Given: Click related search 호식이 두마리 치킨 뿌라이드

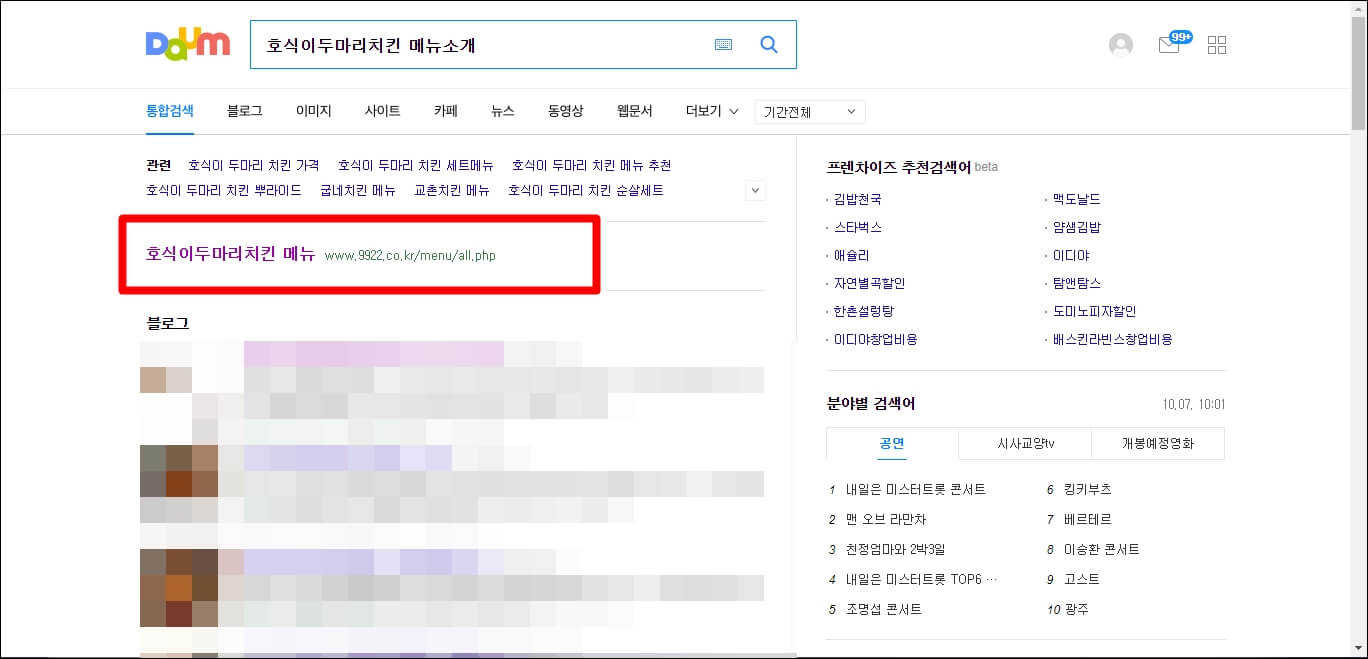Looking at the screenshot, I should pyautogui.click(x=224, y=190).
